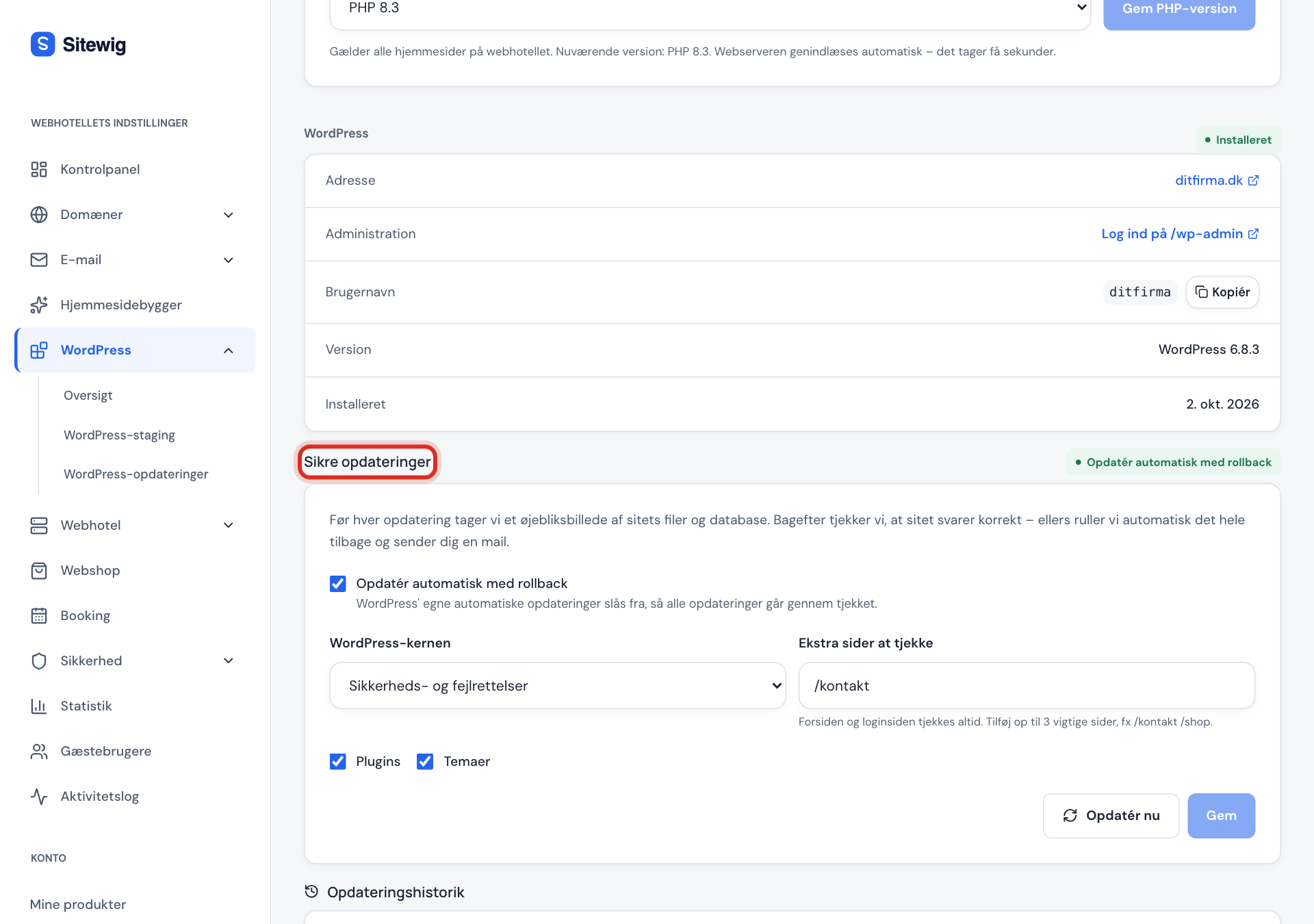Open WordPress-opdateringer submenu item
1314x924 pixels.
point(136,474)
